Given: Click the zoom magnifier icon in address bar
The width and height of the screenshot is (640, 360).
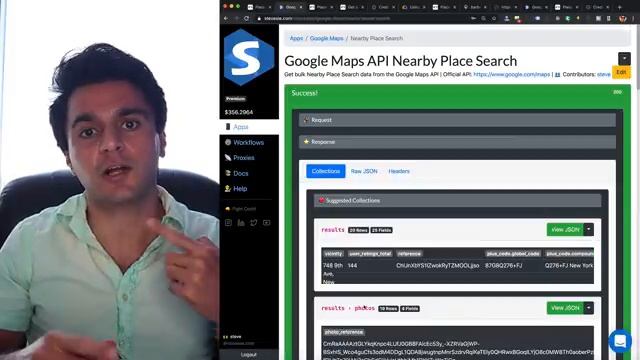Looking at the screenshot, I should (x=484, y=18).
